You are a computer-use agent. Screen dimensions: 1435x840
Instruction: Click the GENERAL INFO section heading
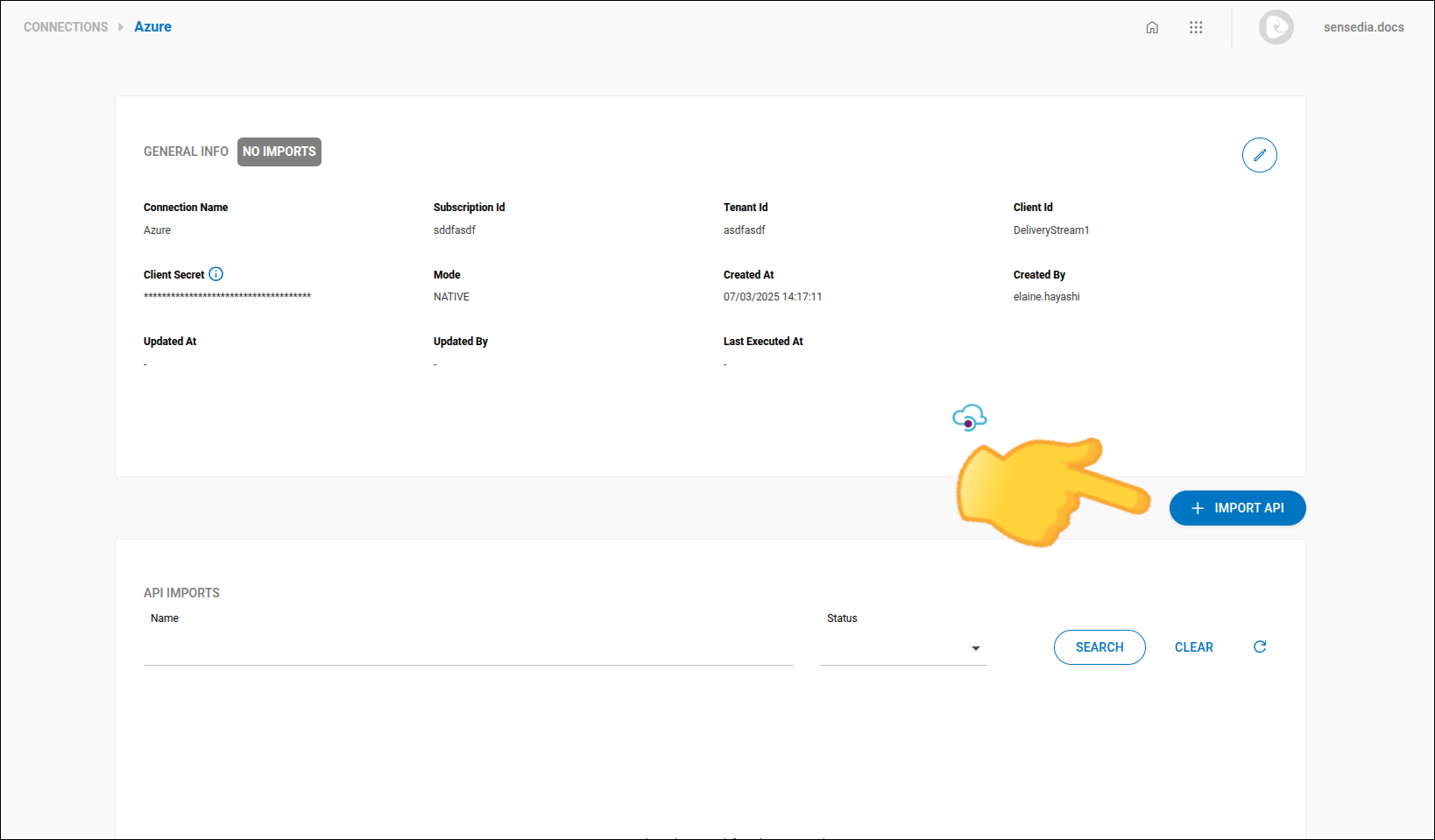click(x=186, y=152)
